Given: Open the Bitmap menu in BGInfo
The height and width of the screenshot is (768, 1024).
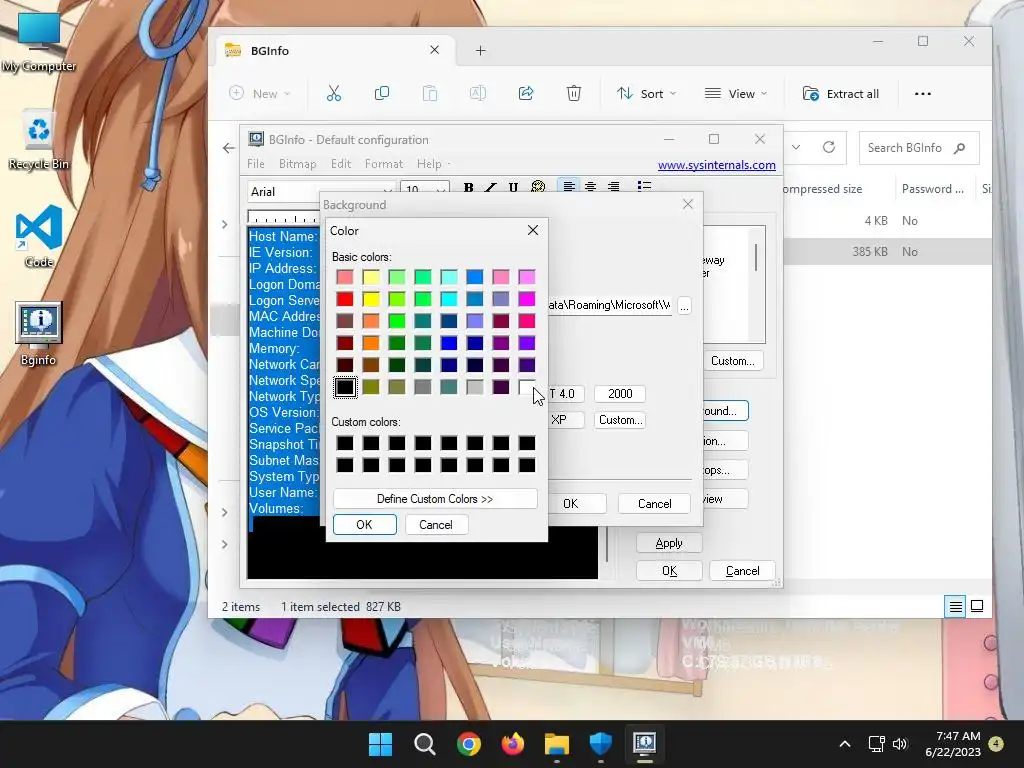Looking at the screenshot, I should 297,164.
